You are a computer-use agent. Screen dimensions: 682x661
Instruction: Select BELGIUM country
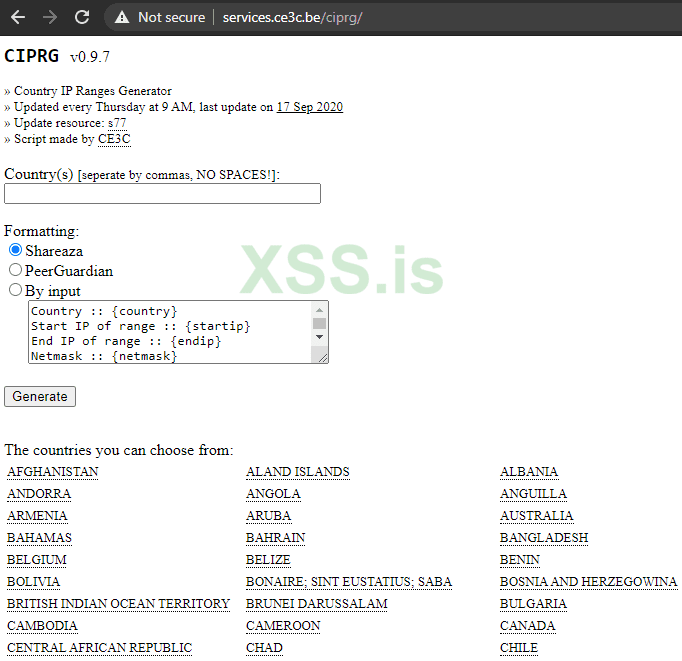[37, 560]
